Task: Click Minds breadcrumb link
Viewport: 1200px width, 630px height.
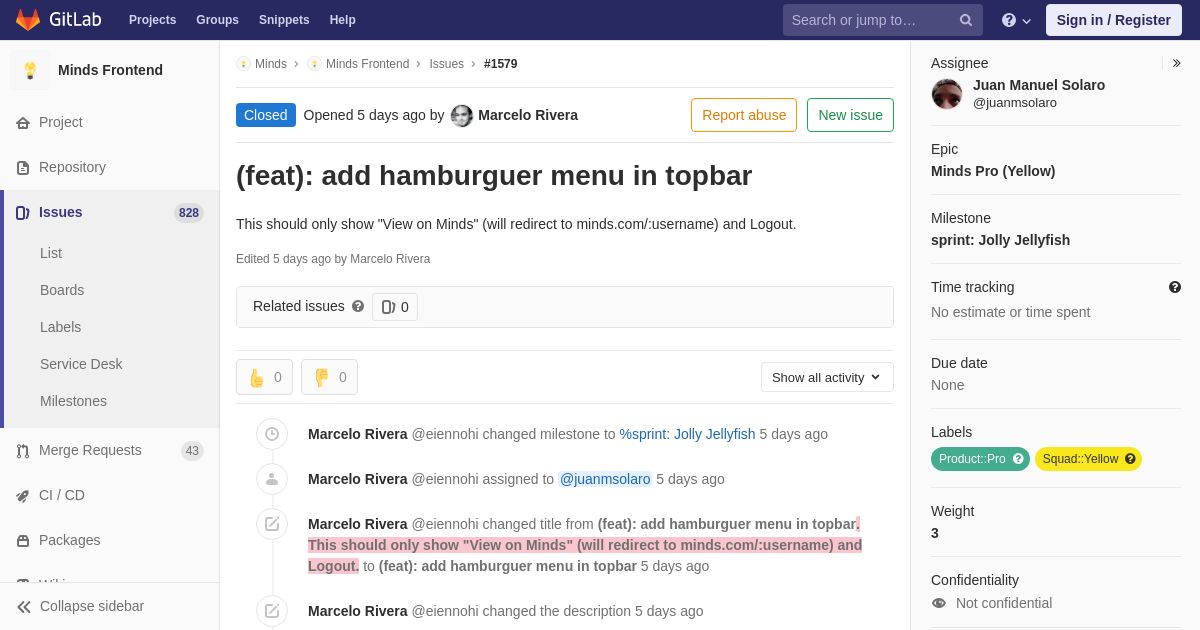Action: tap(271, 64)
